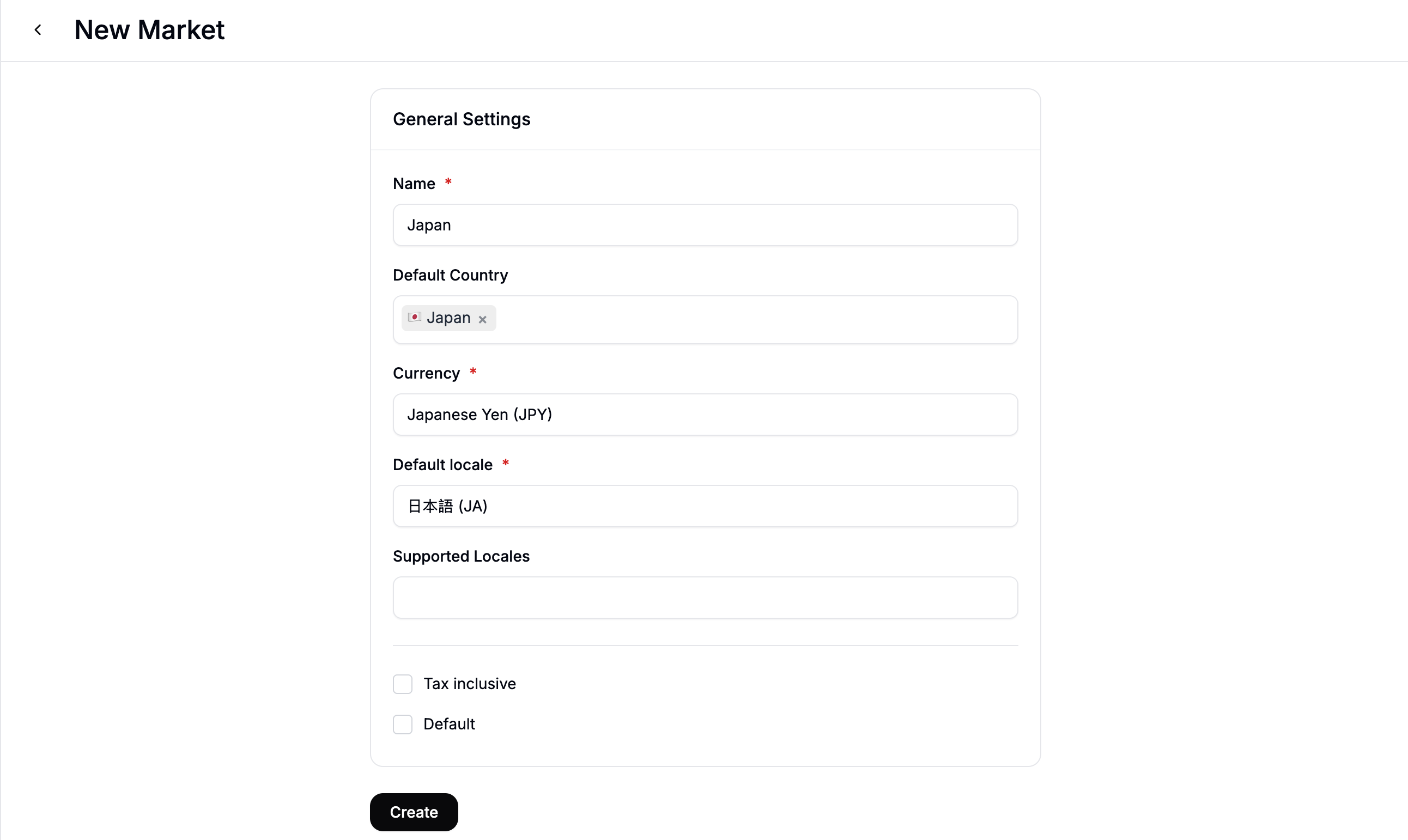The image size is (1408, 840).
Task: Click the Japan flag icon
Action: 415,318
